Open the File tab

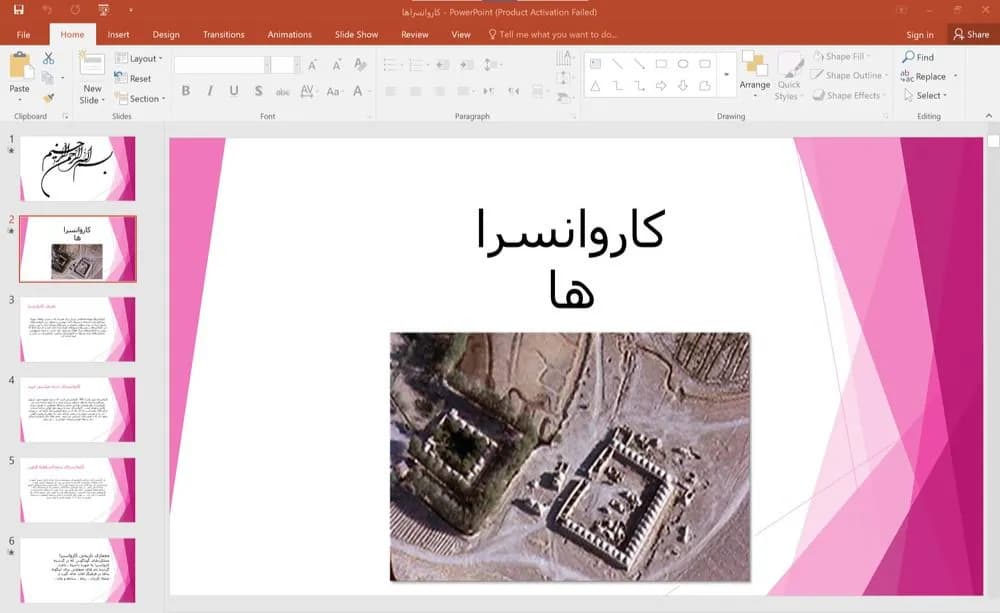click(24, 34)
